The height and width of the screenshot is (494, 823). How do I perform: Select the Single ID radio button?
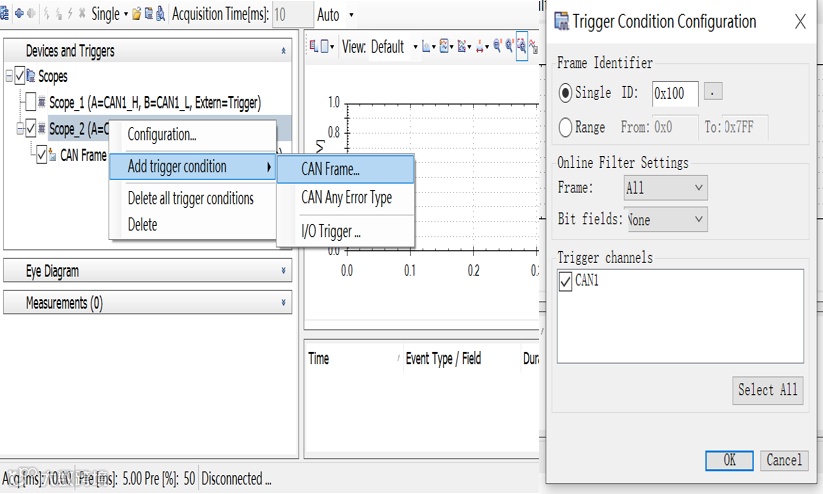pos(565,93)
